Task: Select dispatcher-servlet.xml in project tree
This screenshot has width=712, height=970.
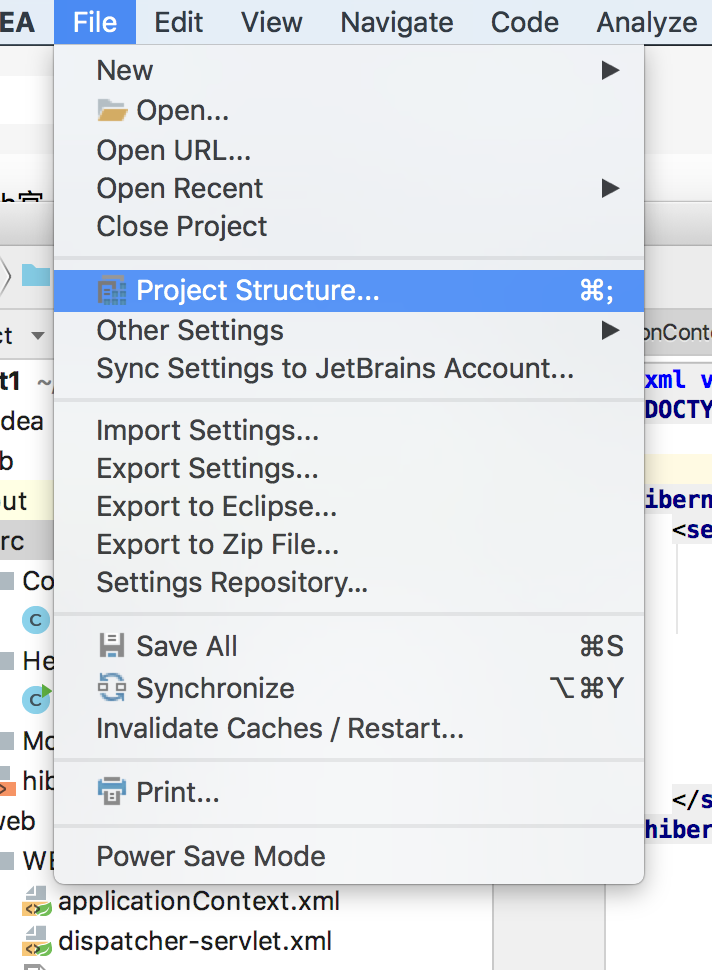Action: (x=195, y=942)
